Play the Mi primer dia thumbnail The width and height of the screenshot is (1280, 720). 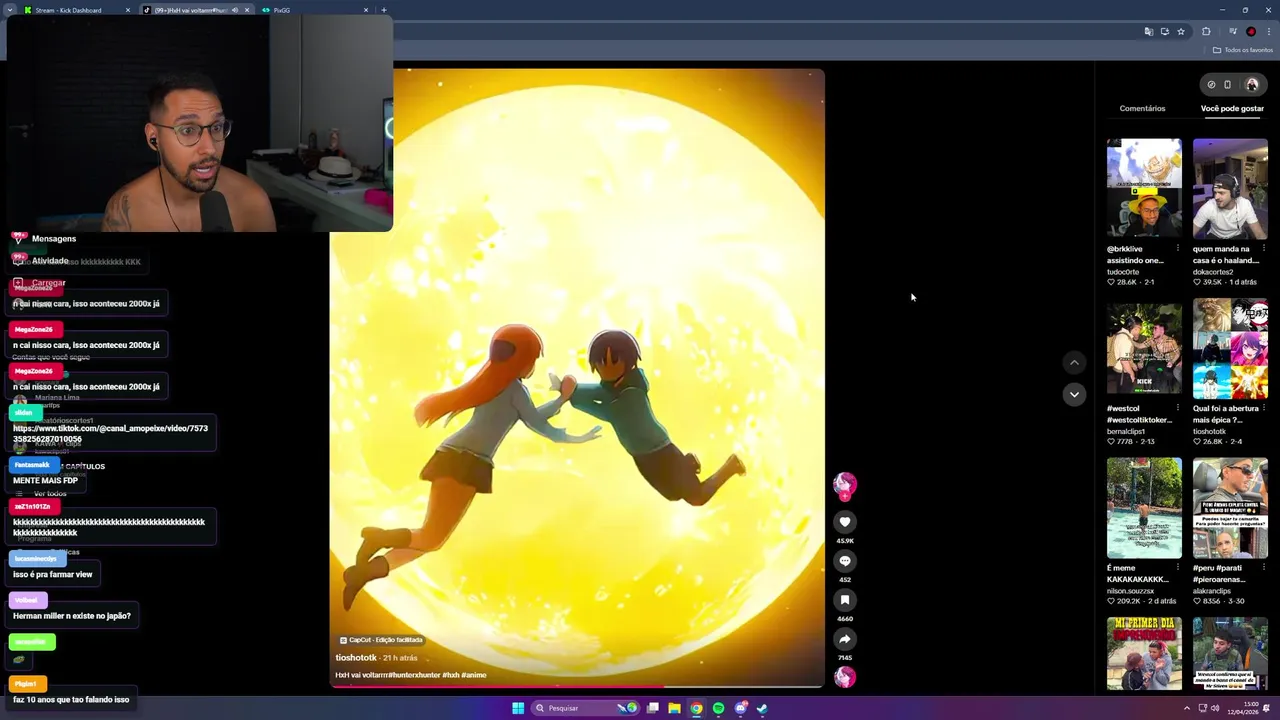click(x=1144, y=654)
